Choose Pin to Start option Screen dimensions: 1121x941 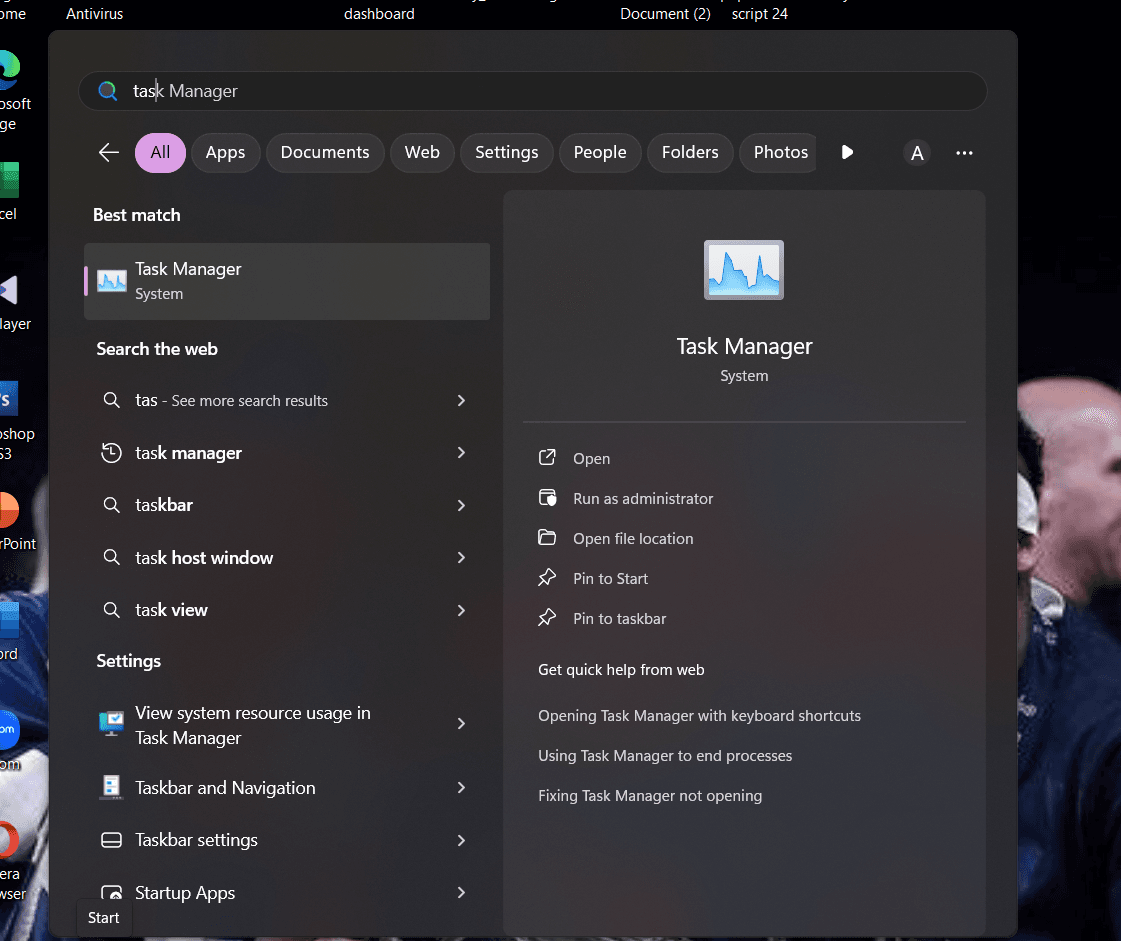point(610,579)
